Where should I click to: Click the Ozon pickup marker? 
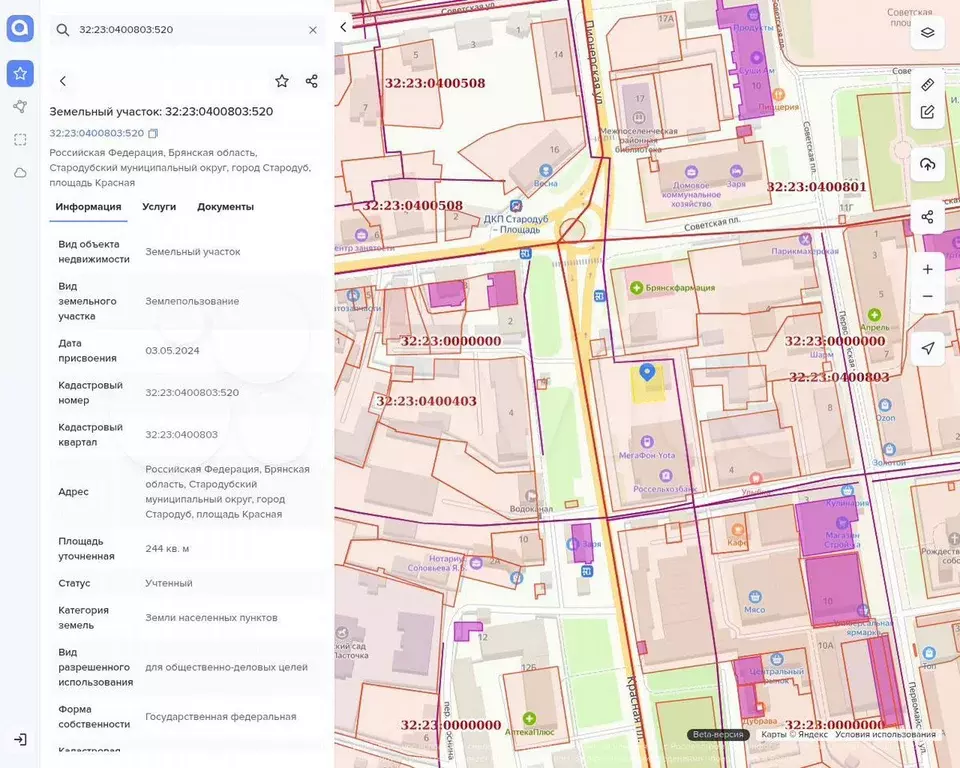[885, 405]
